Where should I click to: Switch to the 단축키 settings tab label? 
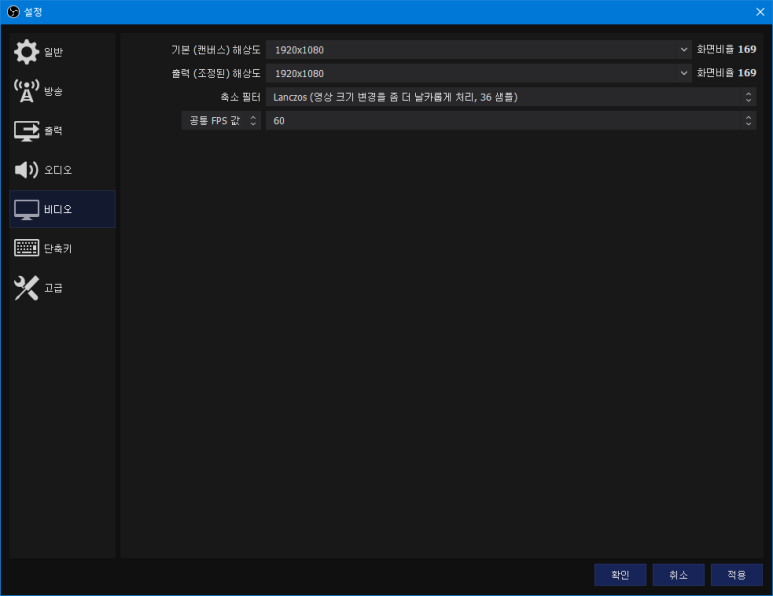coord(58,248)
